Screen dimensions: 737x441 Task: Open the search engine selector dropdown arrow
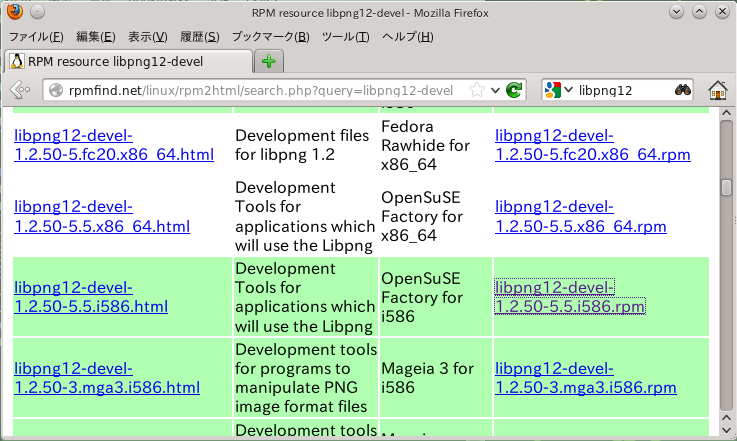pos(568,89)
